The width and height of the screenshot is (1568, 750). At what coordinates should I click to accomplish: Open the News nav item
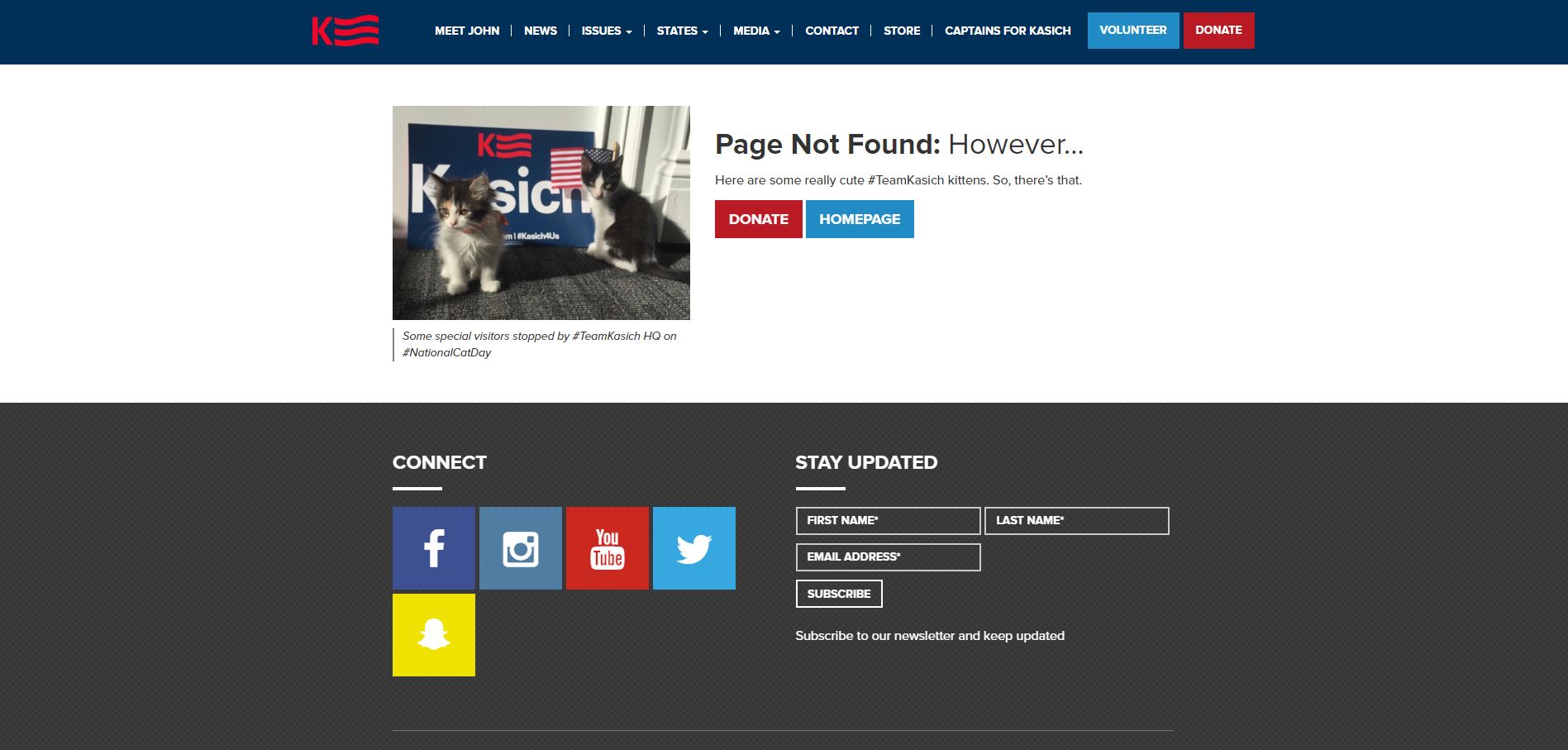[541, 31]
